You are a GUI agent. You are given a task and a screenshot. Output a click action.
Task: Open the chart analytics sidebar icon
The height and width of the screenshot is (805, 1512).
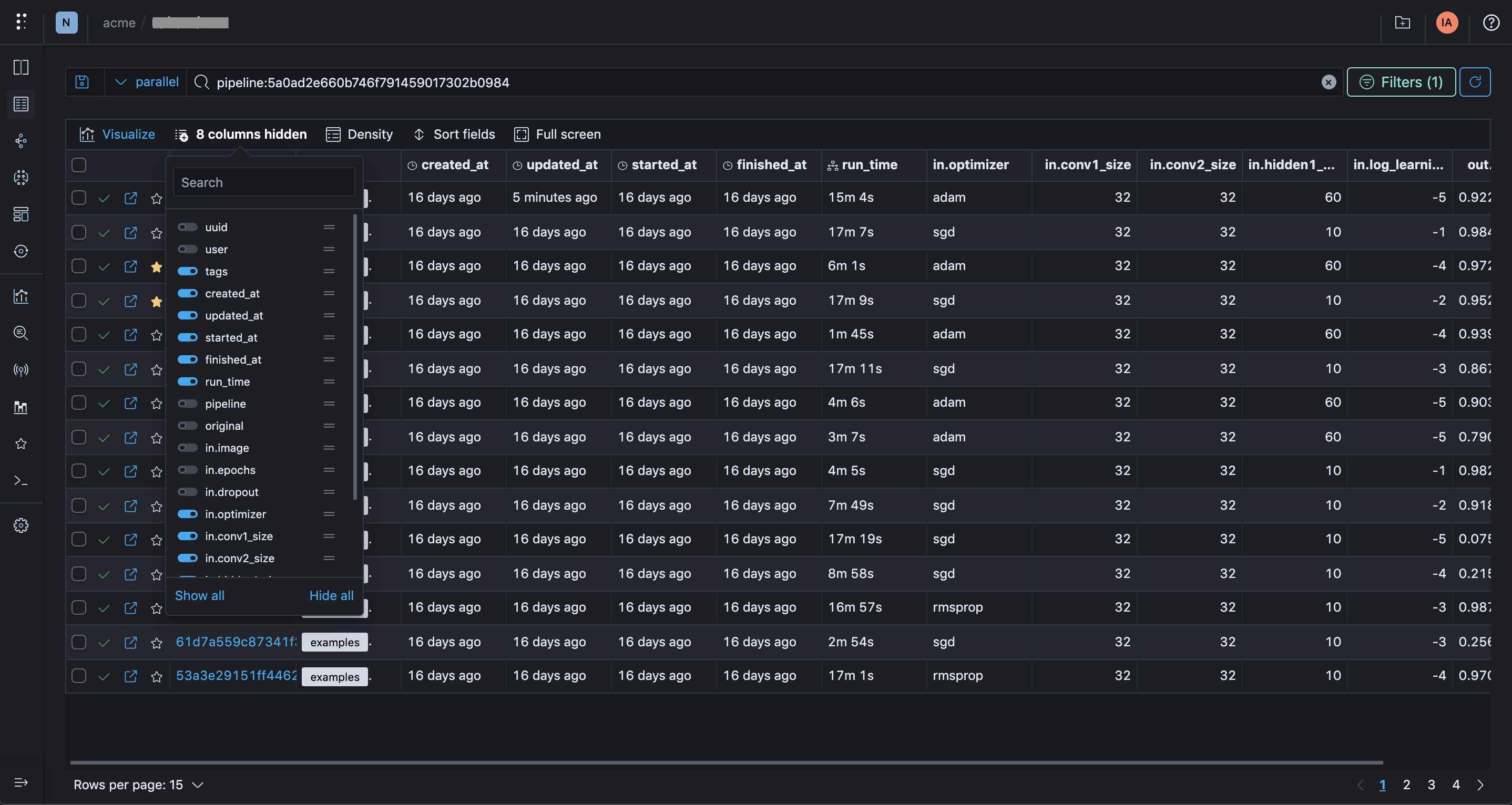(21, 296)
